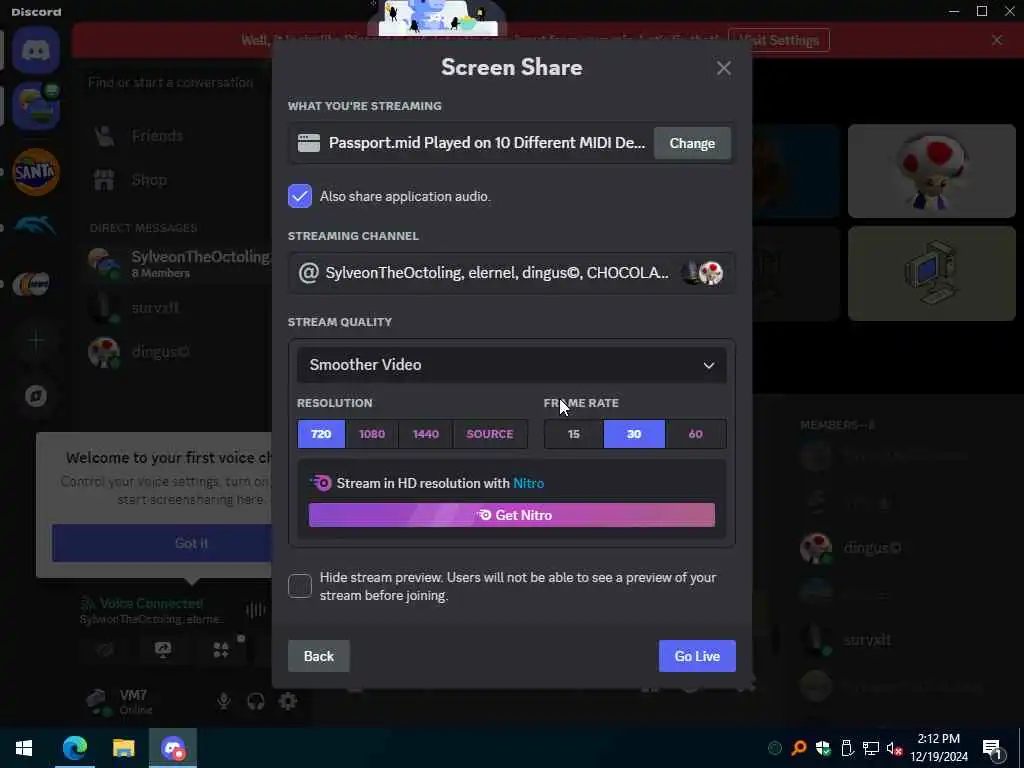
Task: Click safely remove hardware tray icon
Action: 847,748
